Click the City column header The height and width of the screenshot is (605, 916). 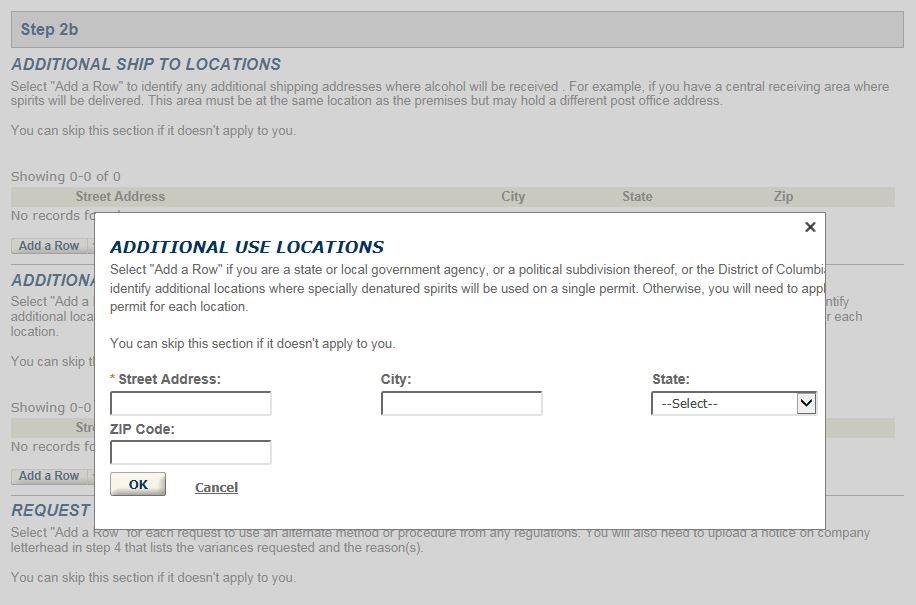tap(513, 196)
